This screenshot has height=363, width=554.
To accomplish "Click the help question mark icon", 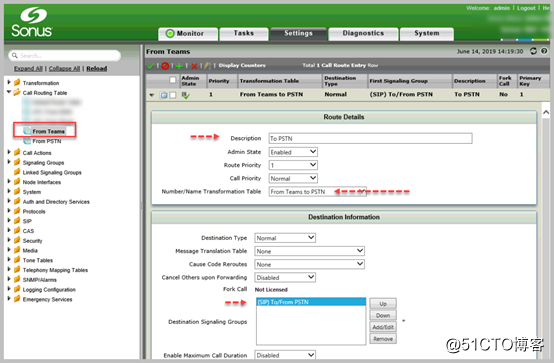I will pyautogui.click(x=544, y=51).
